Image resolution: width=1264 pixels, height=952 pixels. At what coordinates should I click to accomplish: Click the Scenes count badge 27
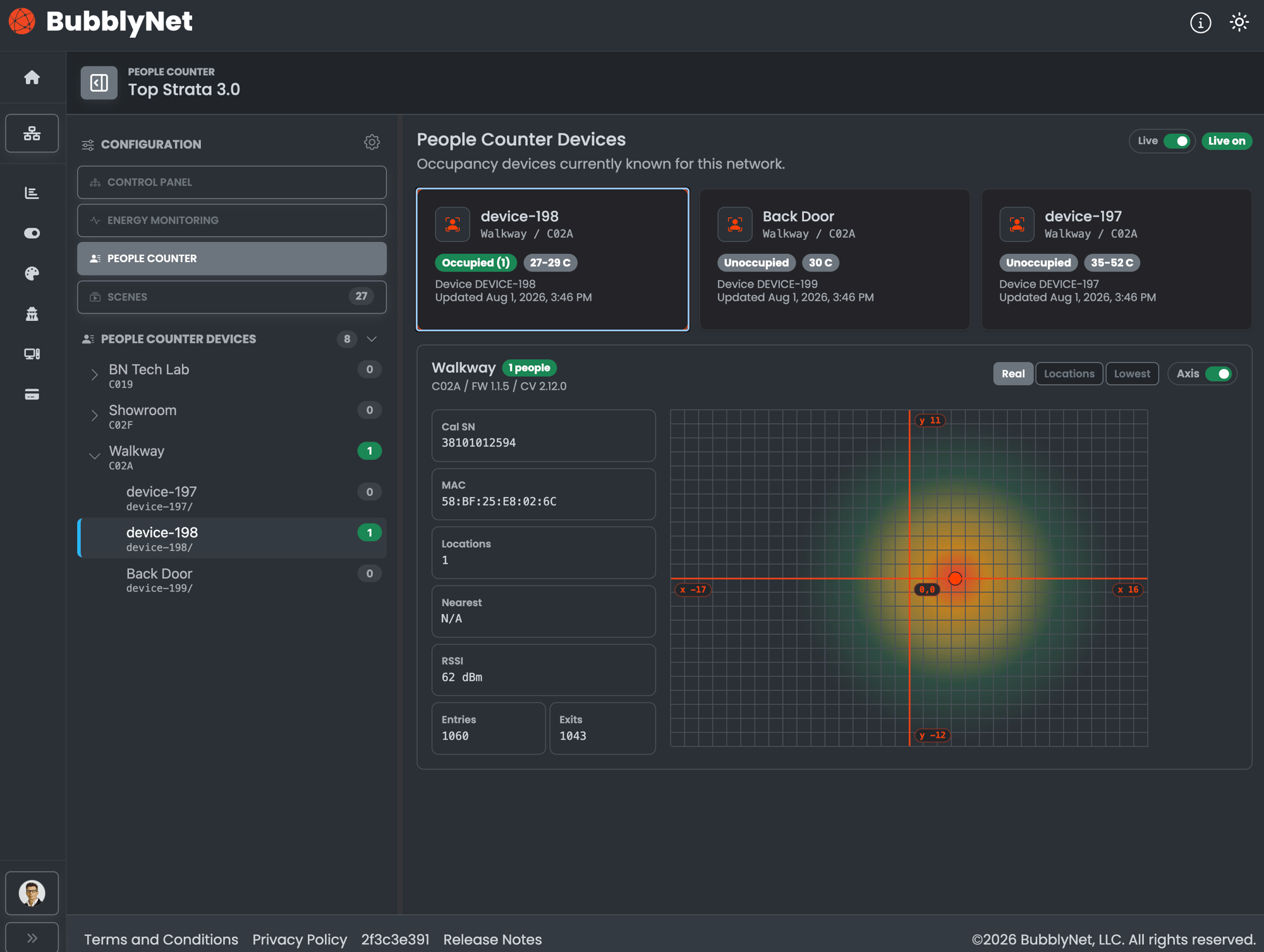tap(362, 296)
